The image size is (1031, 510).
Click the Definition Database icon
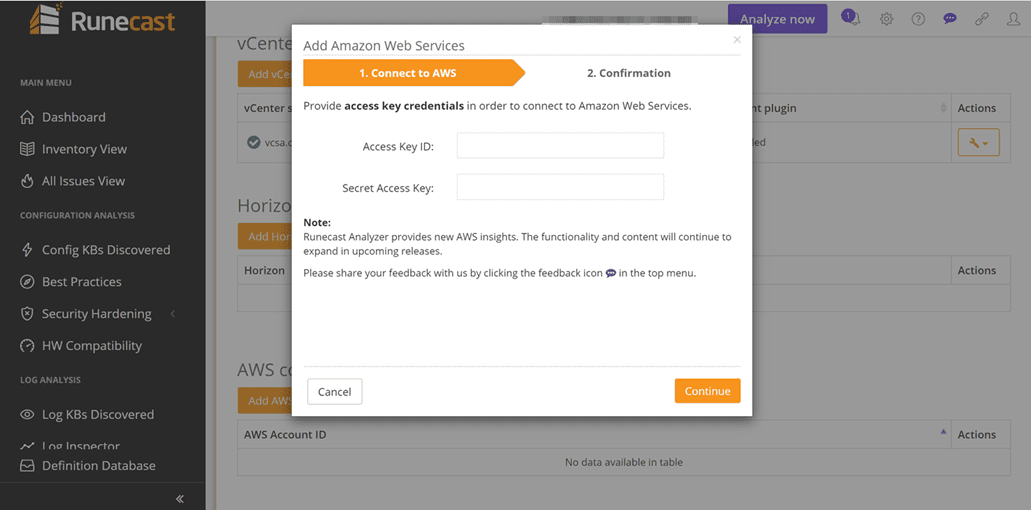(x=27, y=466)
